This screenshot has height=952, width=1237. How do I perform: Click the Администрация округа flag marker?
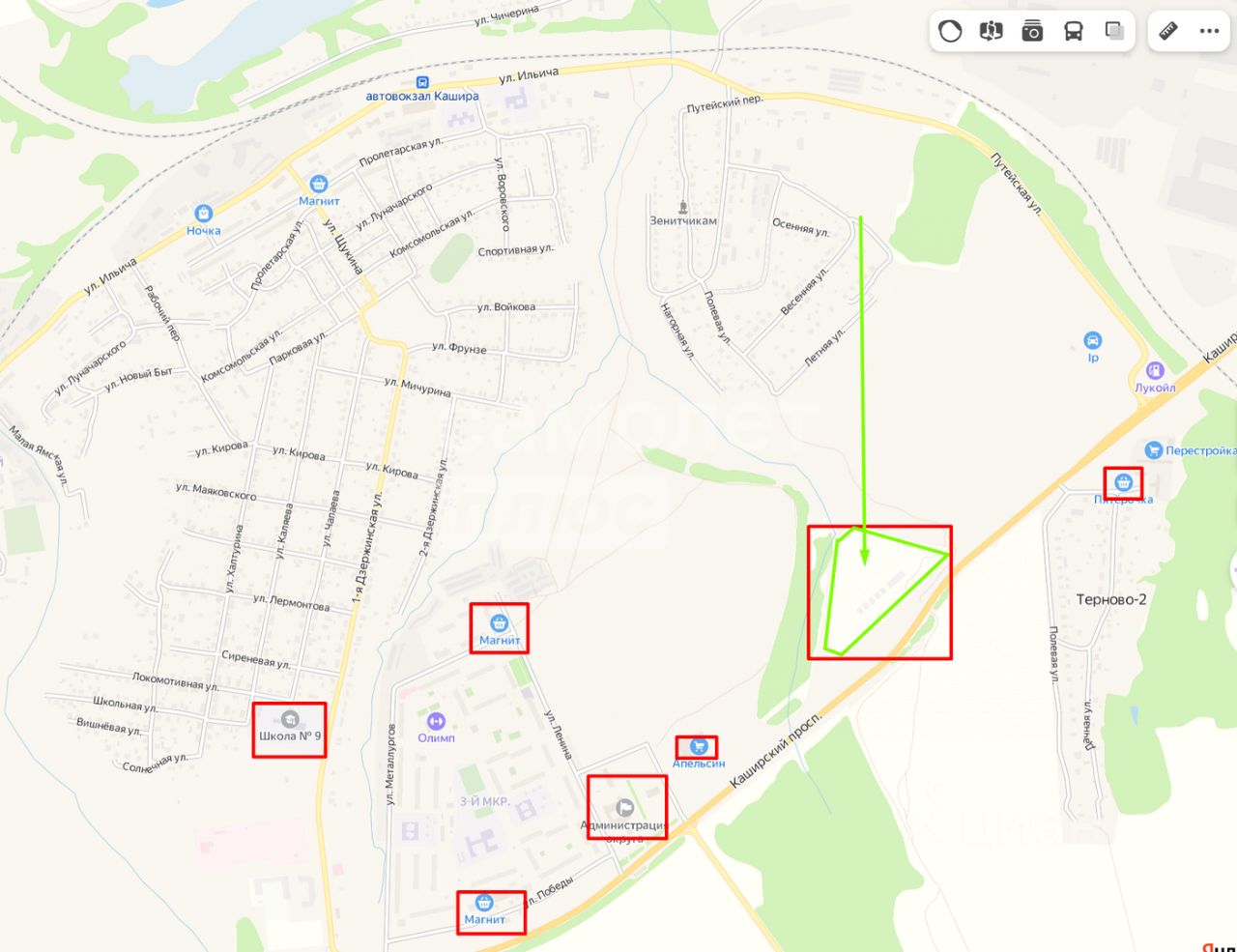625,808
